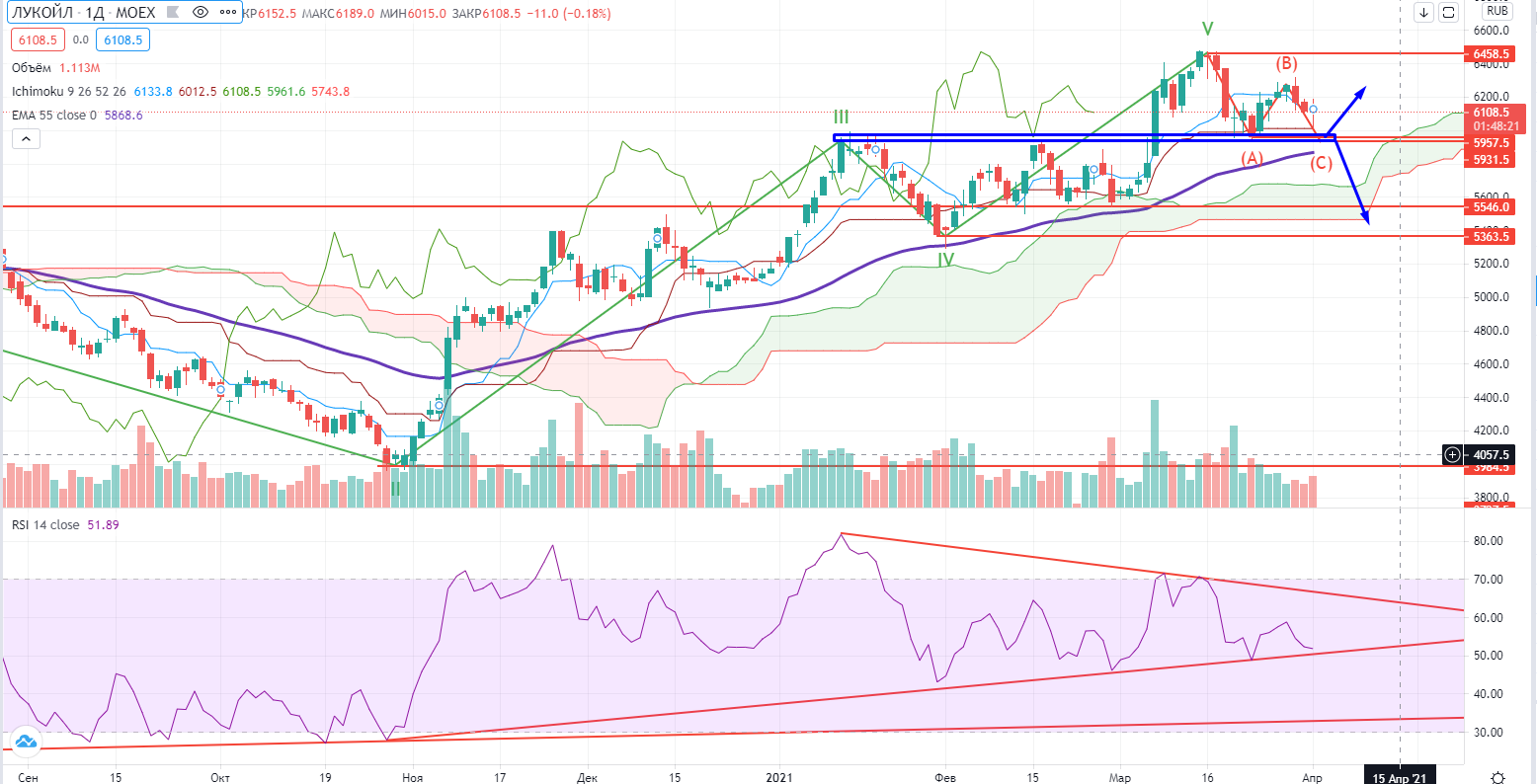Screen dimensions: 1537x784
Task: Click the small circle marker on the latest candle
Action: pyautogui.click(x=1313, y=110)
